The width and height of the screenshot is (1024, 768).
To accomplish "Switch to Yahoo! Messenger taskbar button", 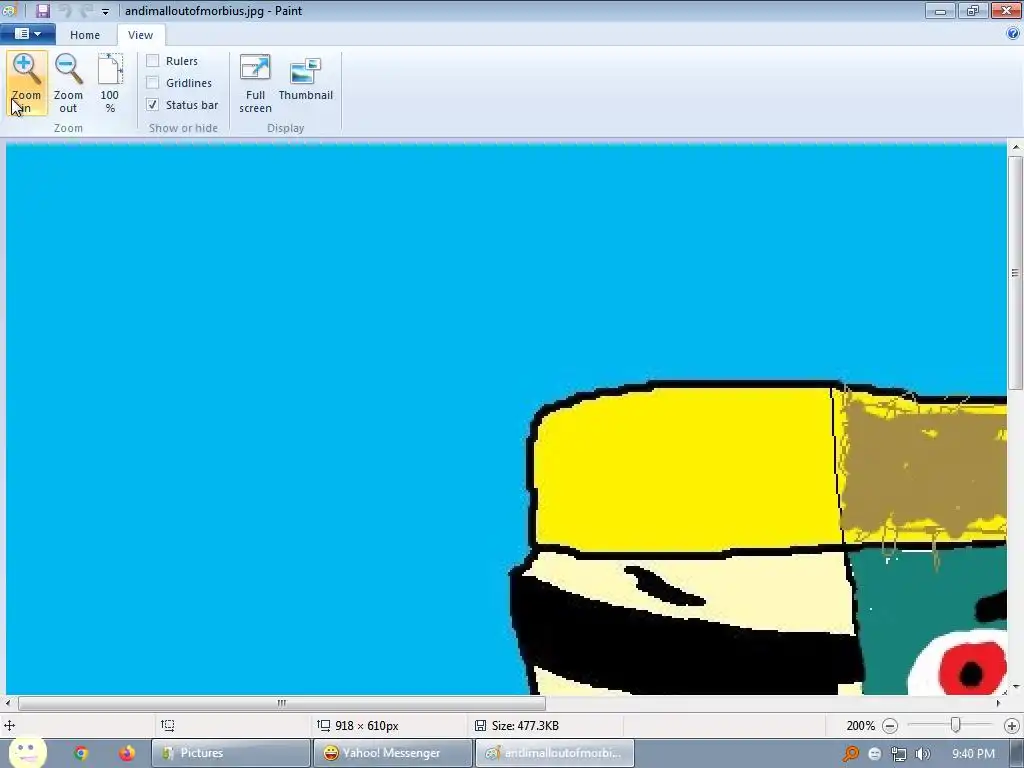I will 392,753.
